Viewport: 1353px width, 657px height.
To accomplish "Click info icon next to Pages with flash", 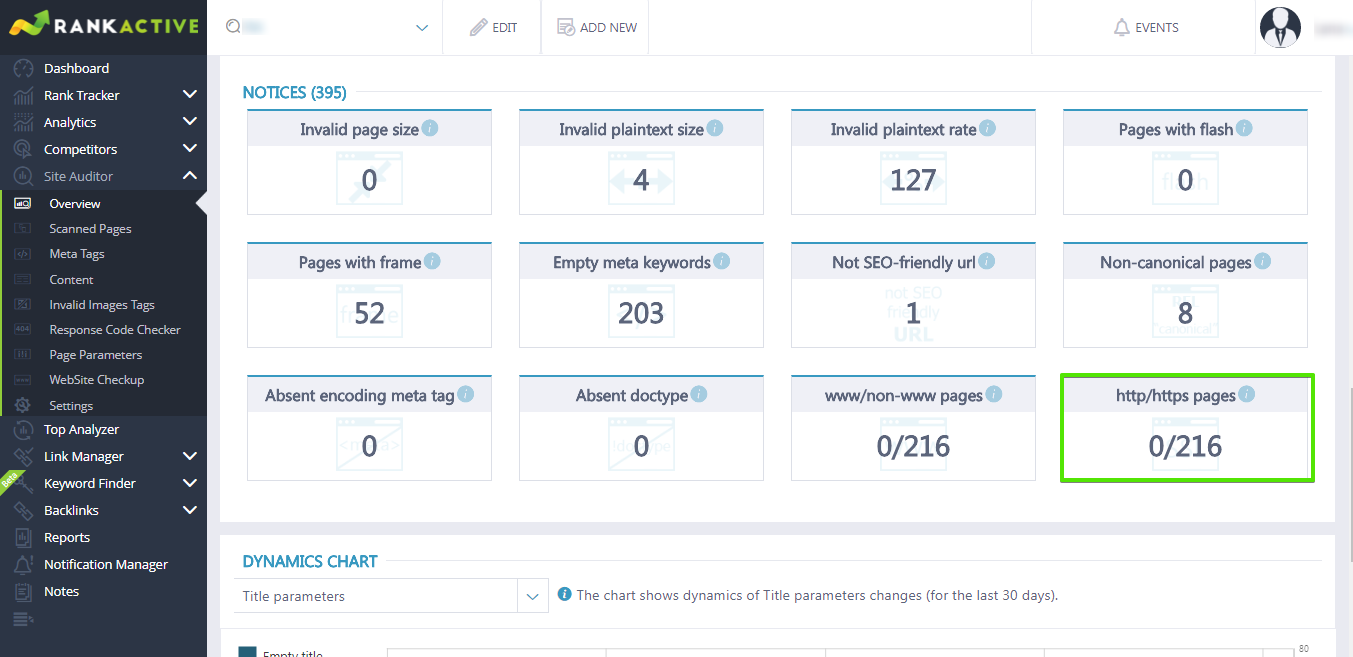I will click(1244, 129).
